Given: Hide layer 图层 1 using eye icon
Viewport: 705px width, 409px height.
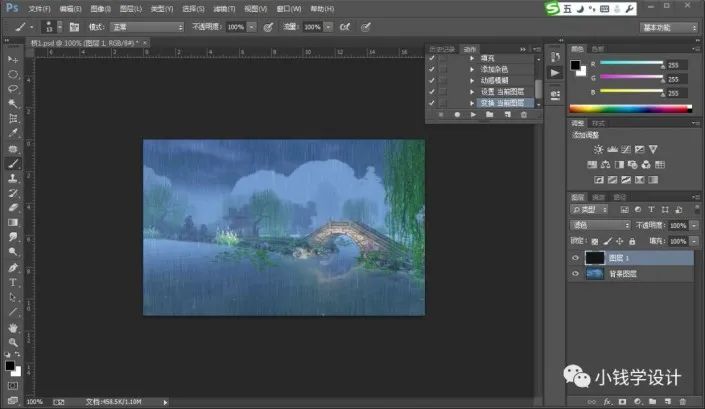Looking at the screenshot, I should pos(575,258).
